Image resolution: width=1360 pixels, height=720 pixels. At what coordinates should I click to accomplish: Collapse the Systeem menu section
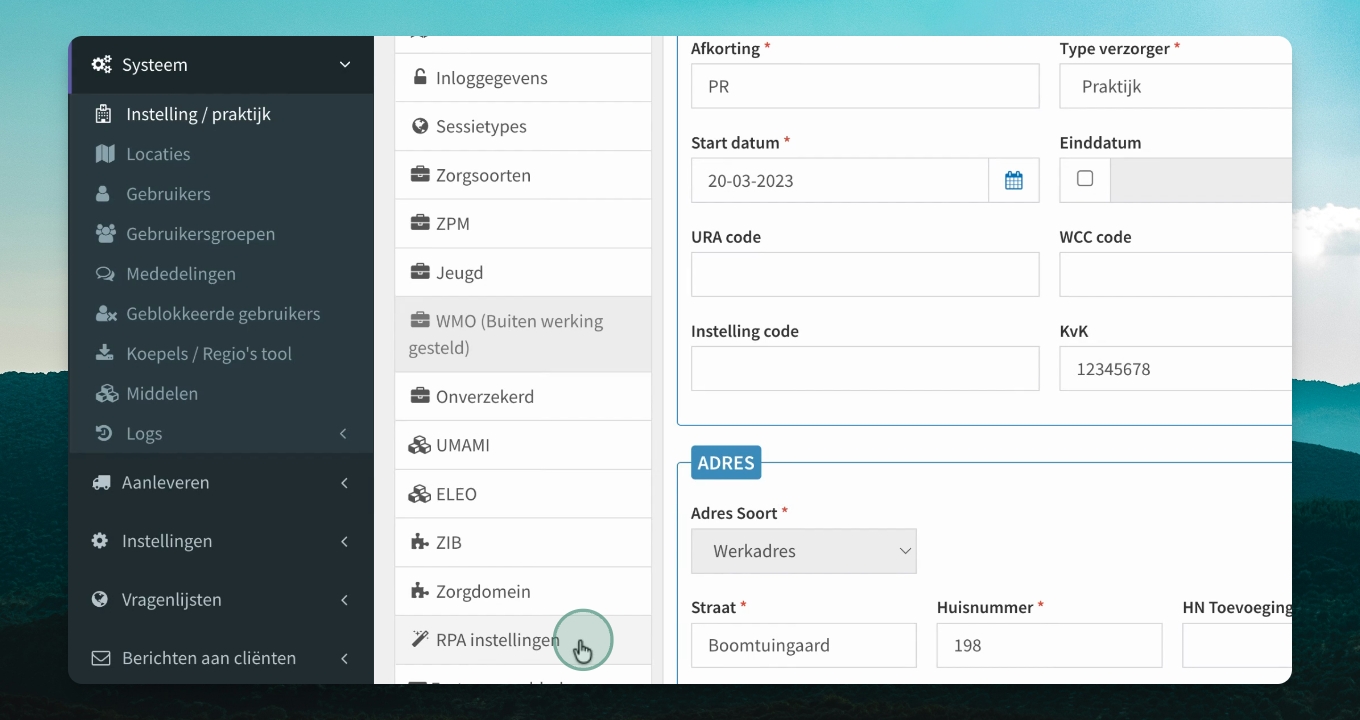[345, 65]
